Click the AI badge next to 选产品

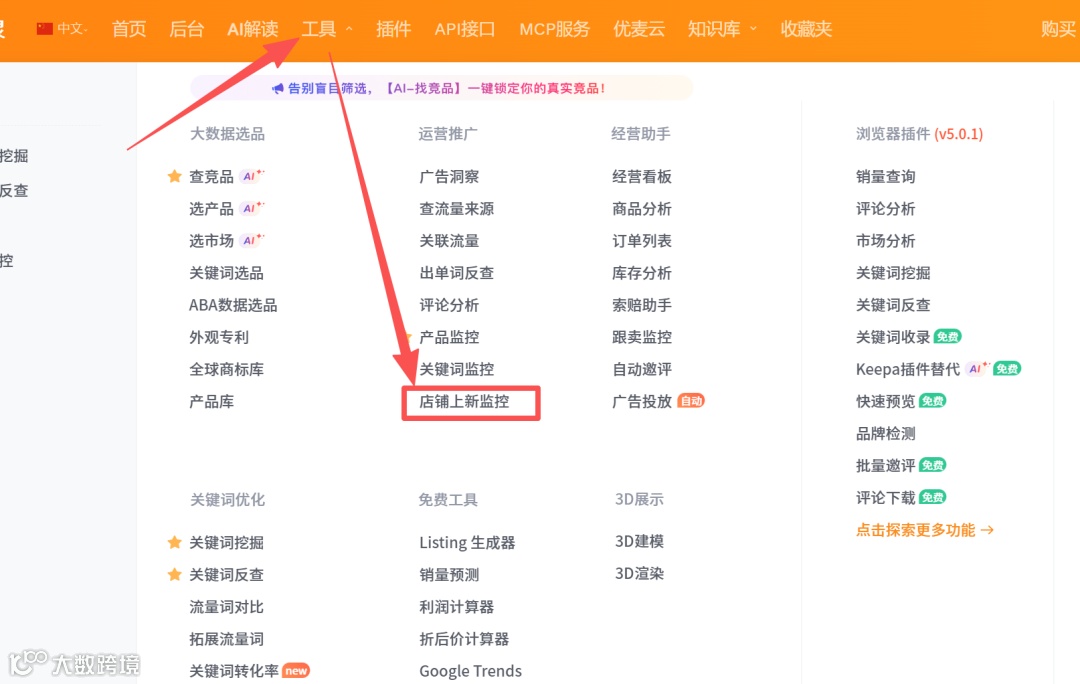252,208
